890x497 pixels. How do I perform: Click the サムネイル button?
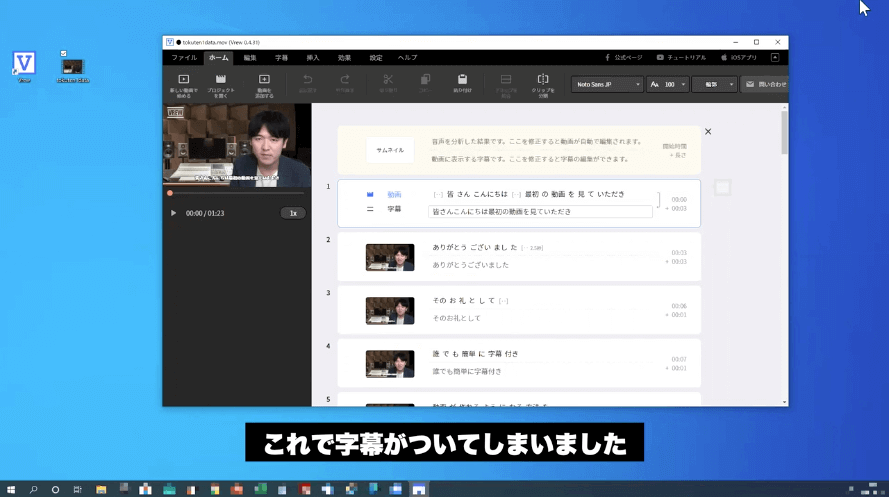pos(389,149)
